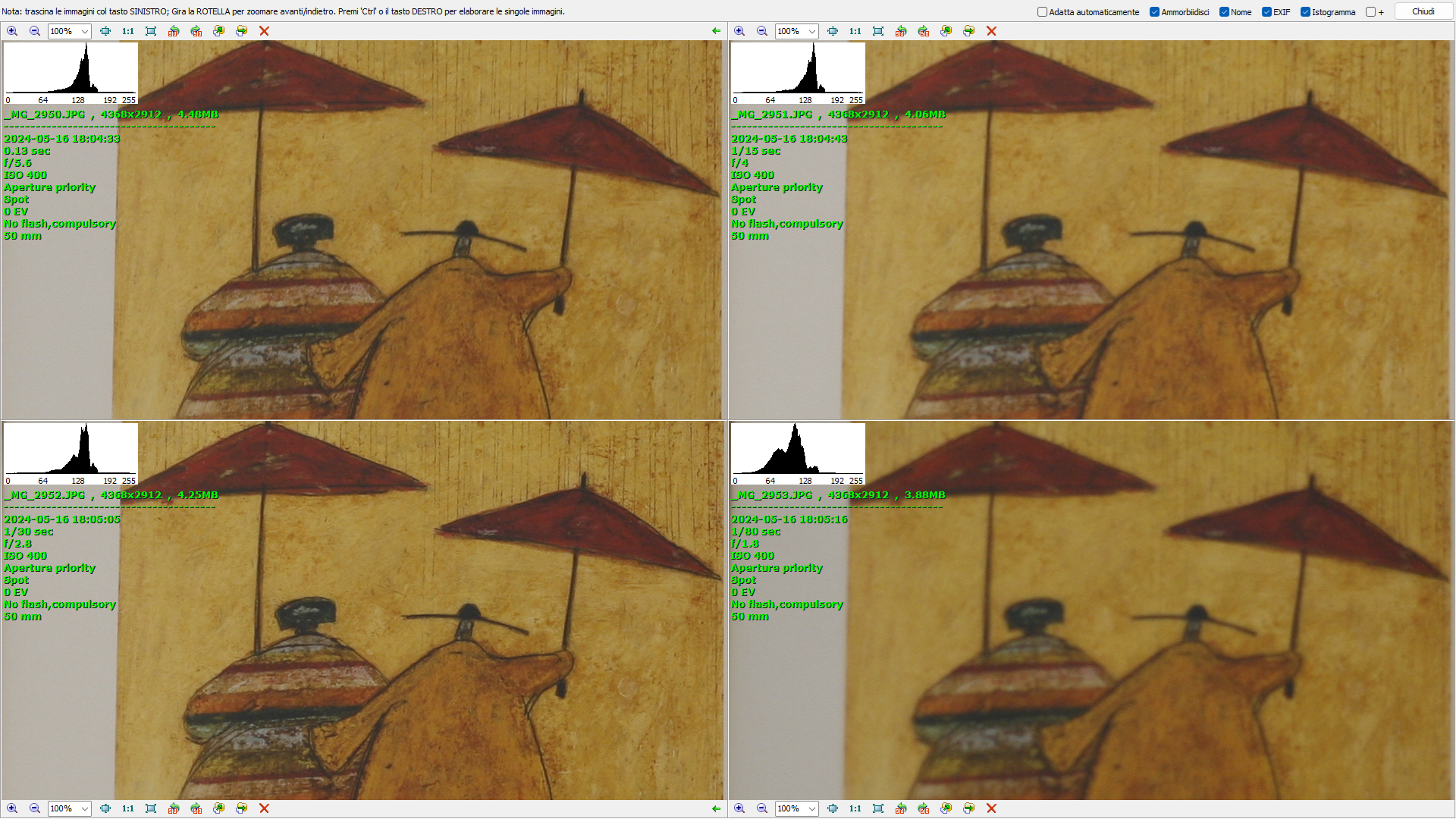Copy _MG_2952.JPG to another folder
Image resolution: width=1456 pixels, height=819 pixels.
[x=219, y=808]
